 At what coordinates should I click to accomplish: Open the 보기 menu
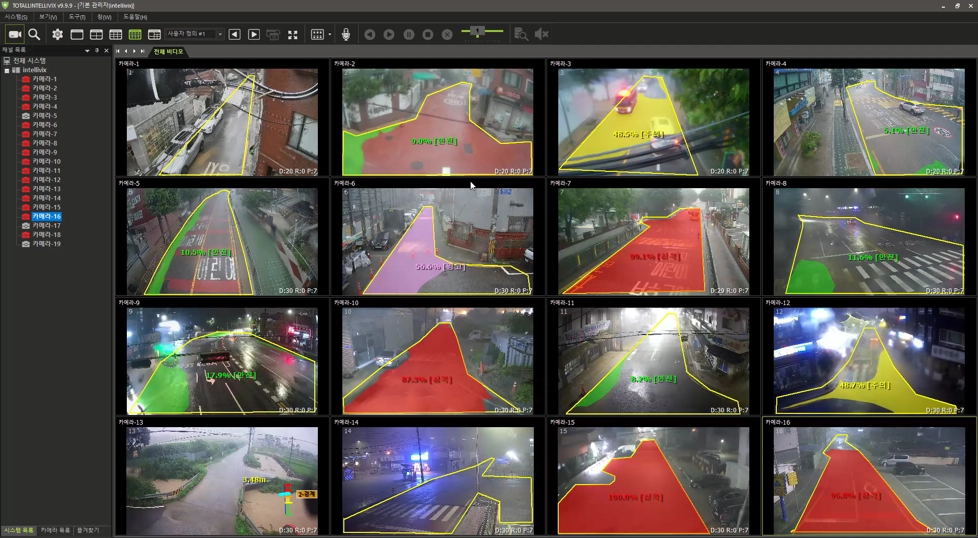point(48,17)
